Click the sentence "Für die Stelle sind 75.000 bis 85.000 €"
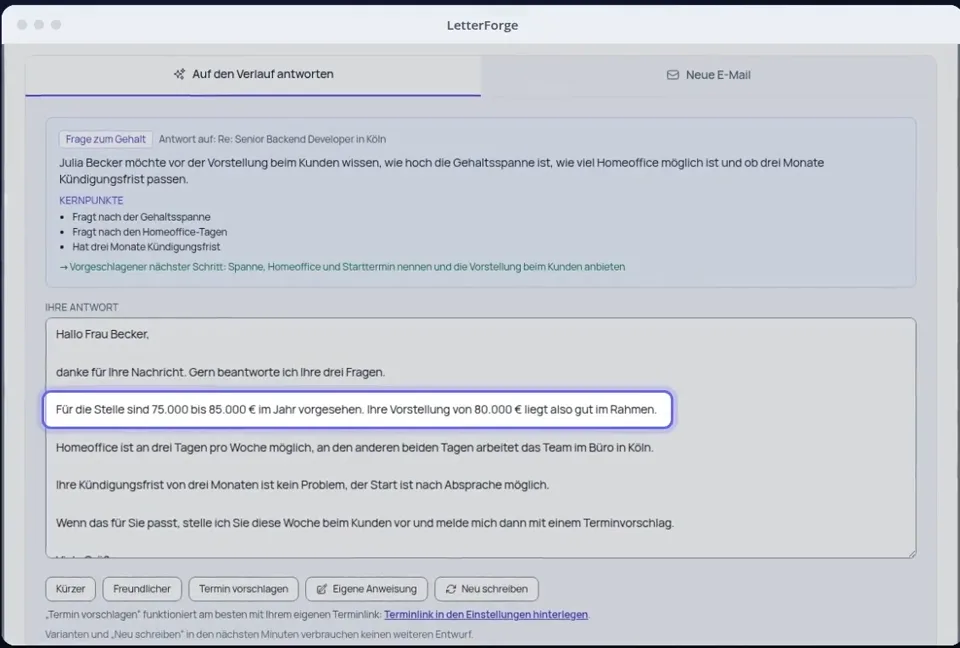 tap(358, 409)
